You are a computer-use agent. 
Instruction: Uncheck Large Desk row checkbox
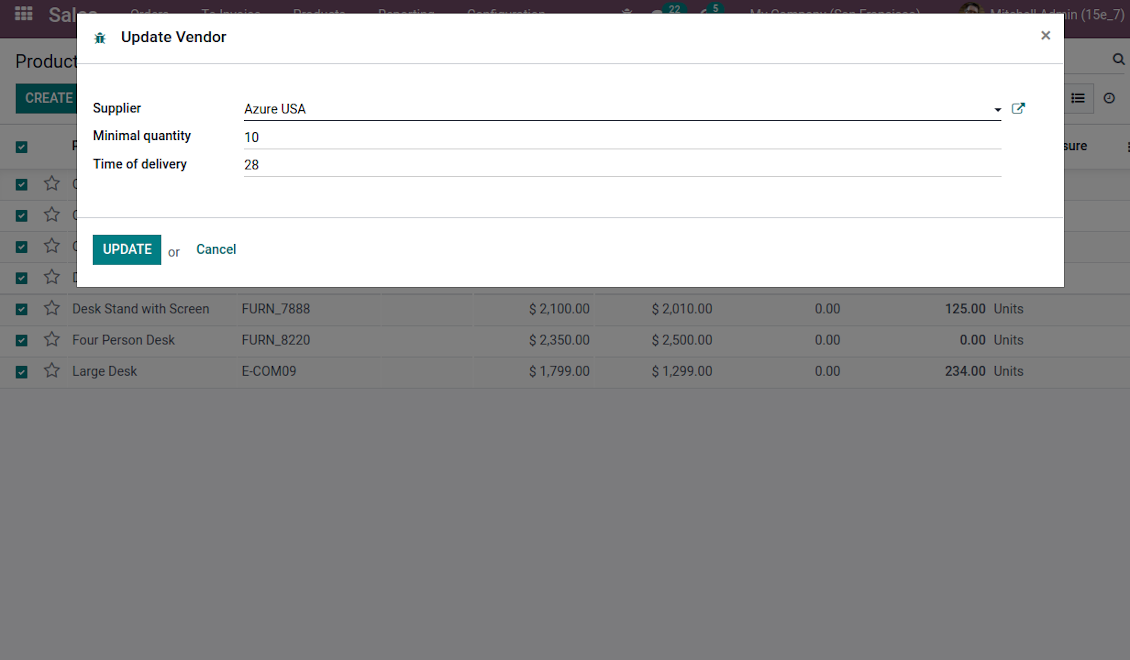tap(22, 372)
